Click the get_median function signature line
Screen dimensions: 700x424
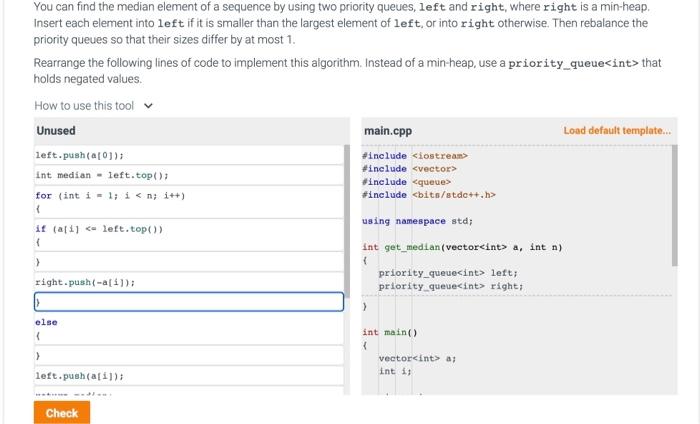coord(461,246)
